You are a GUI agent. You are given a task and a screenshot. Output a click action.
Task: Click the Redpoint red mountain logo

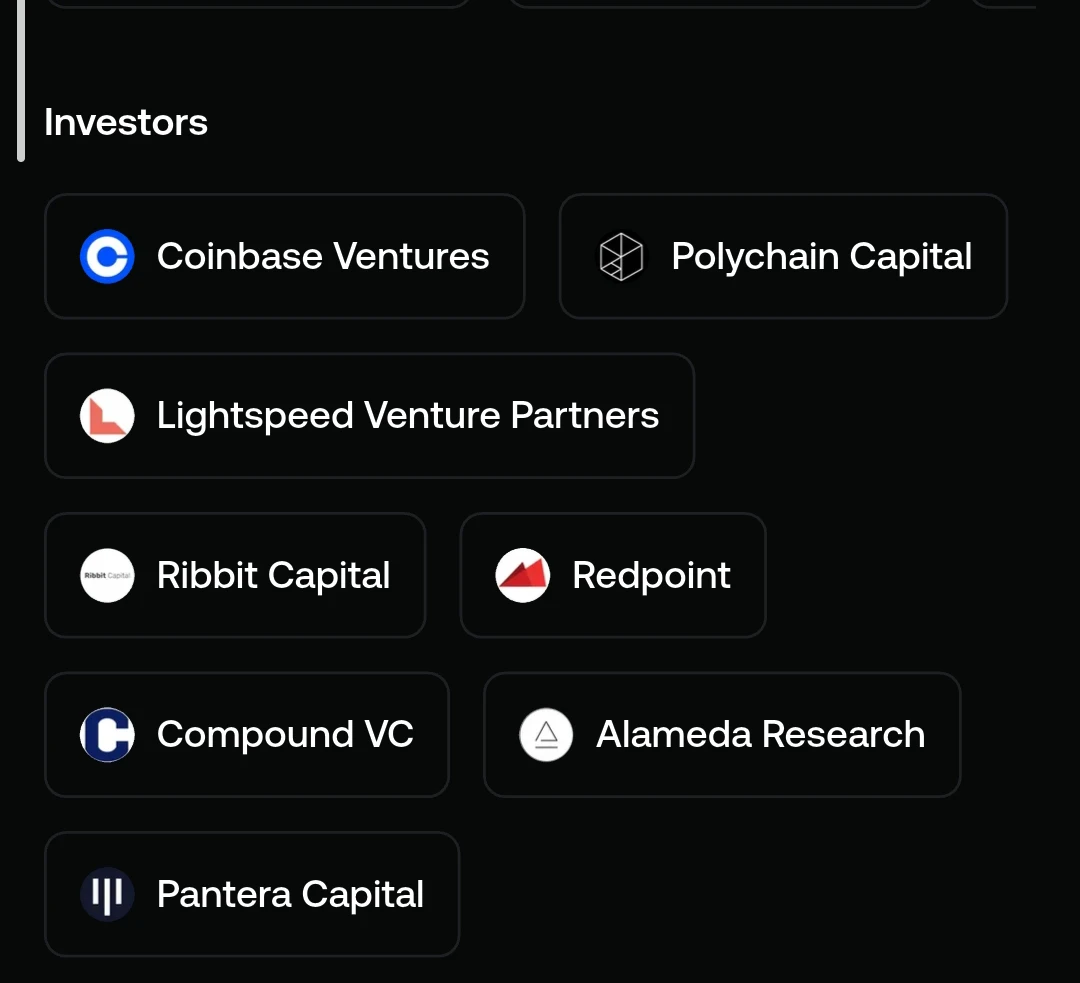coord(523,575)
